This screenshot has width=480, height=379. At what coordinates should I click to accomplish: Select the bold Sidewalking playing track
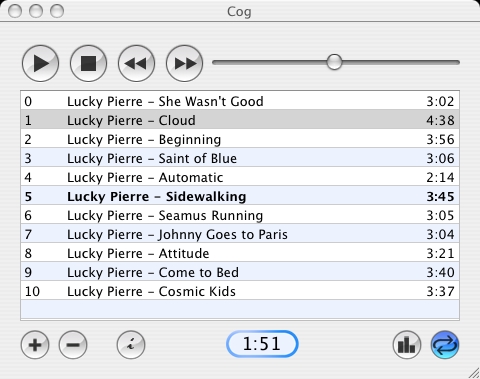pyautogui.click(x=240, y=196)
